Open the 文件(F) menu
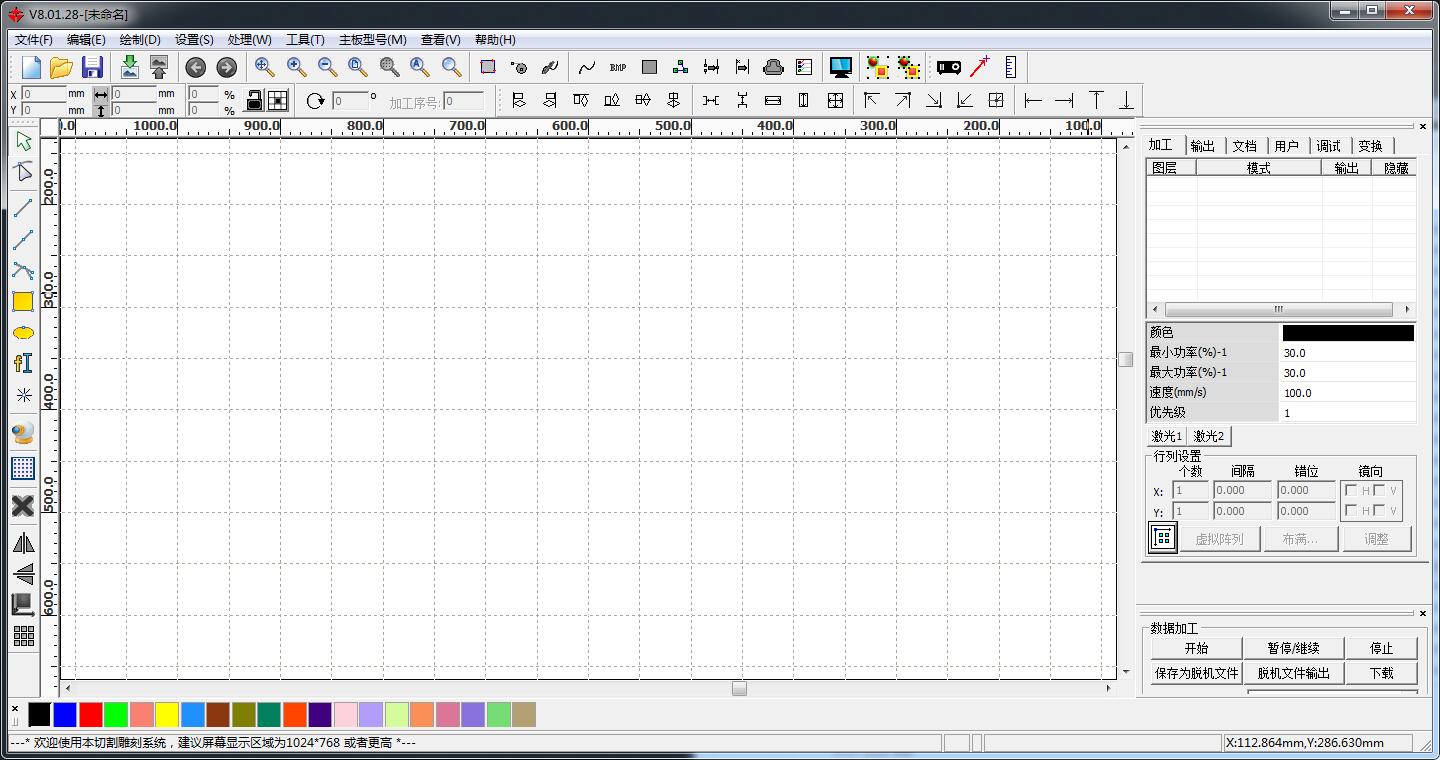This screenshot has width=1440, height=760. click(34, 40)
